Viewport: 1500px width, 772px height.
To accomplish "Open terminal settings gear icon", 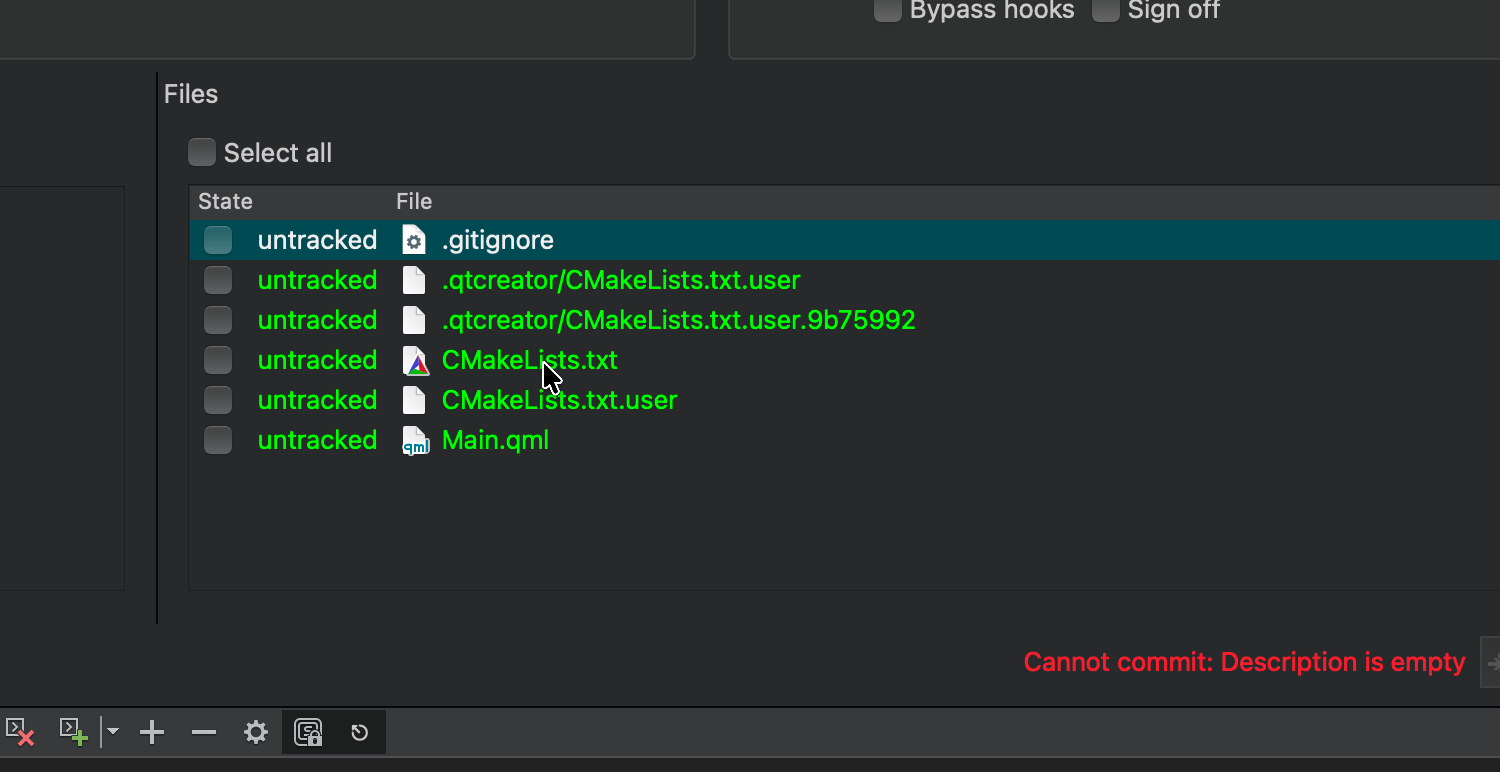I will (256, 733).
